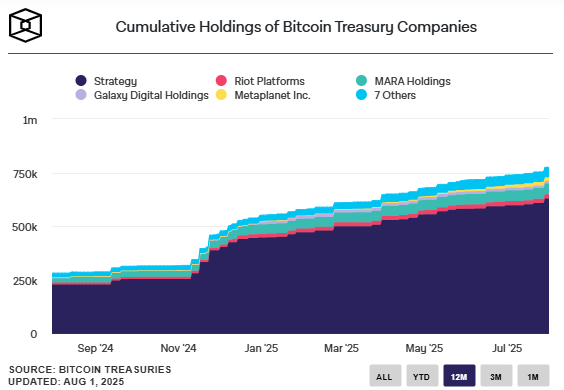Select the 3M time range
Image resolution: width=564 pixels, height=390 pixels.
[496, 376]
